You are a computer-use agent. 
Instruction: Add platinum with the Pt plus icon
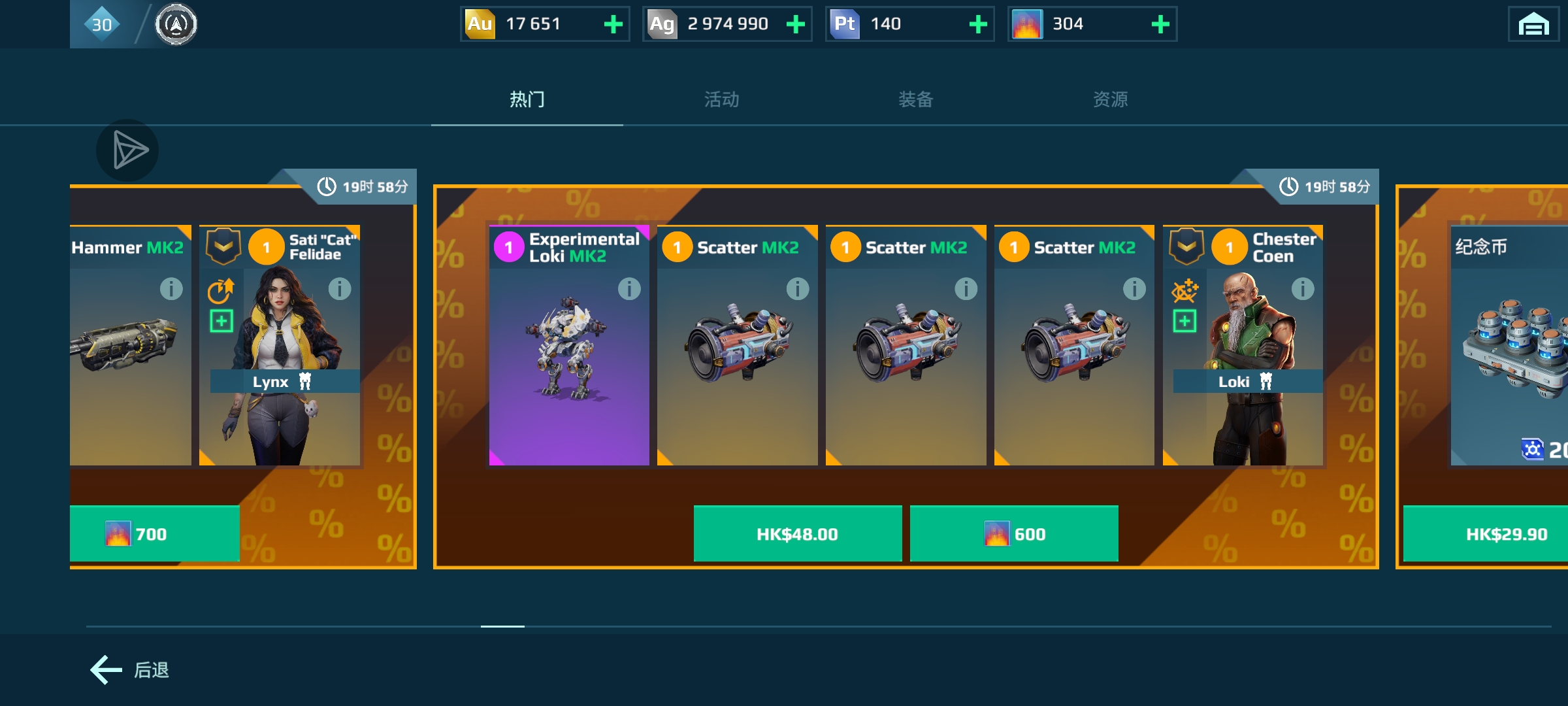[x=977, y=25]
